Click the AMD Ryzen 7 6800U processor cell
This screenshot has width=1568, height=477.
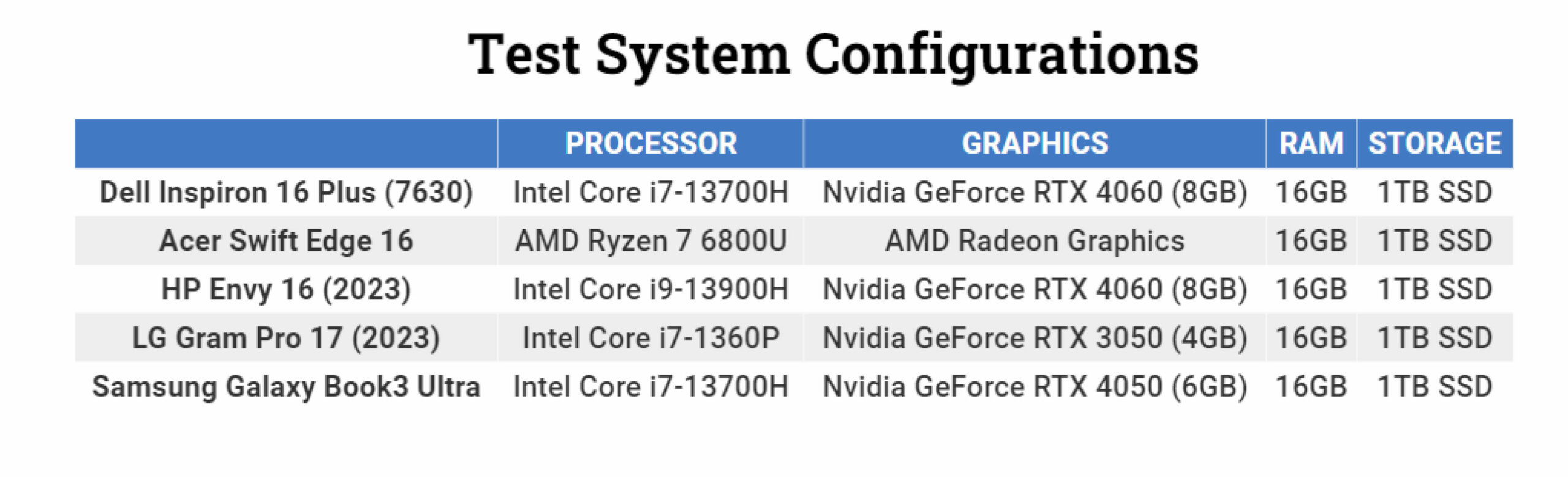[x=650, y=241]
